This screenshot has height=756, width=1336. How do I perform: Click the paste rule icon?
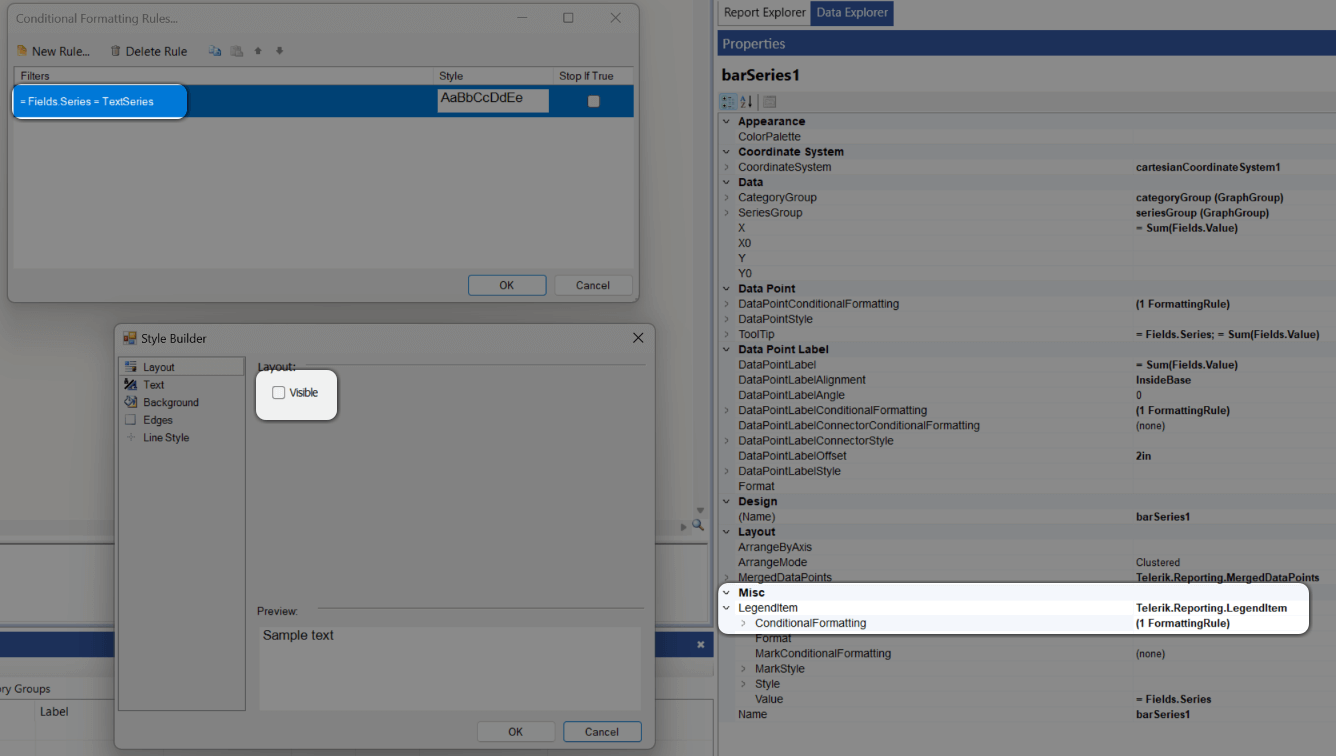[x=236, y=51]
